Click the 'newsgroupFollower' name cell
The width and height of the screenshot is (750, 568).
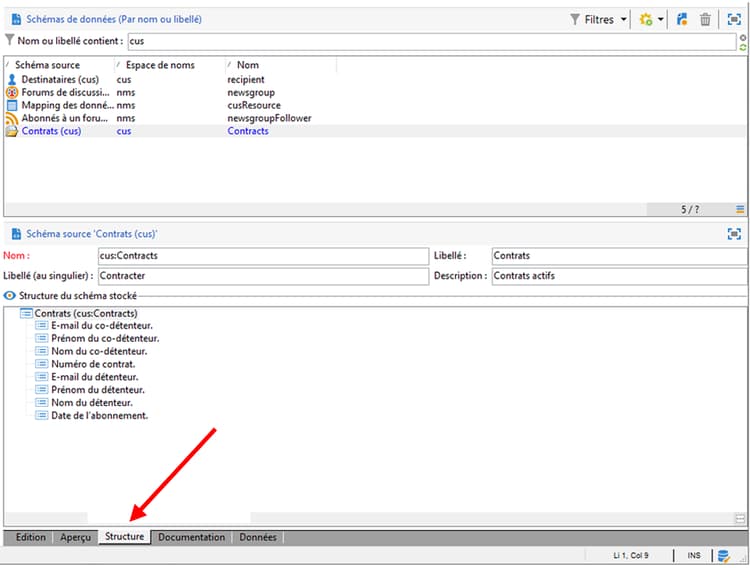[x=269, y=118]
